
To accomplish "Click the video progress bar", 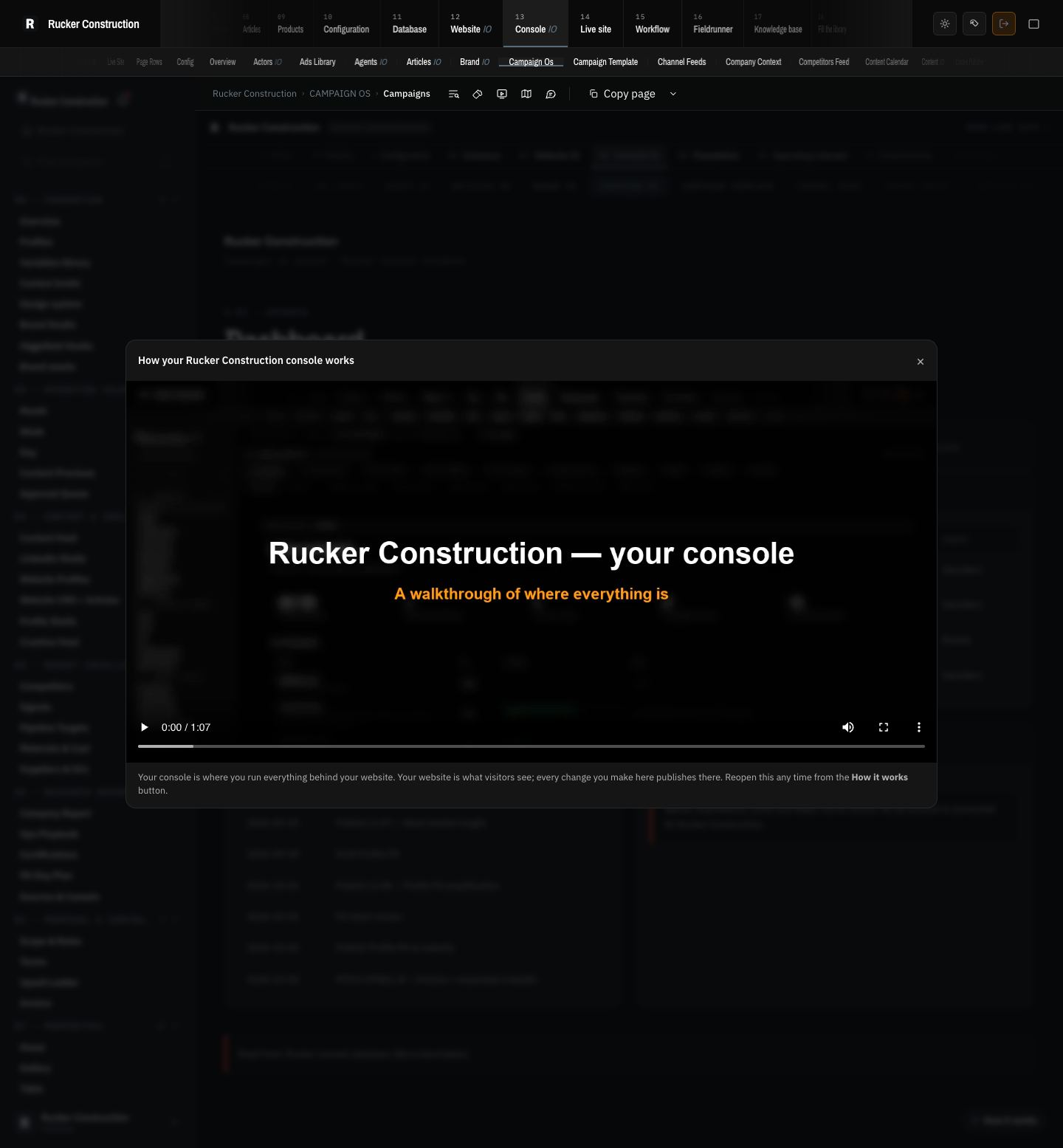I will tap(531, 746).
